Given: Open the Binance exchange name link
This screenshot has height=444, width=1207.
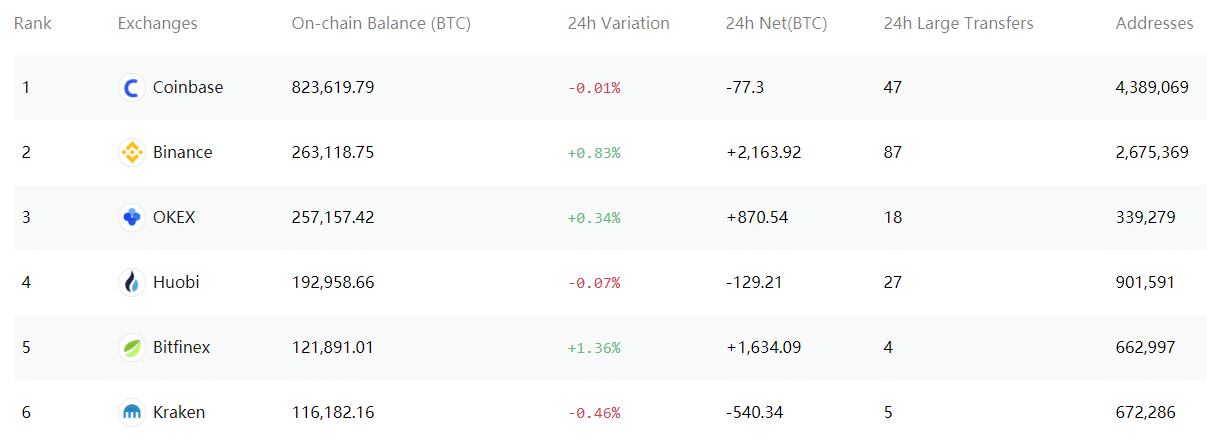Looking at the screenshot, I should point(183,152).
